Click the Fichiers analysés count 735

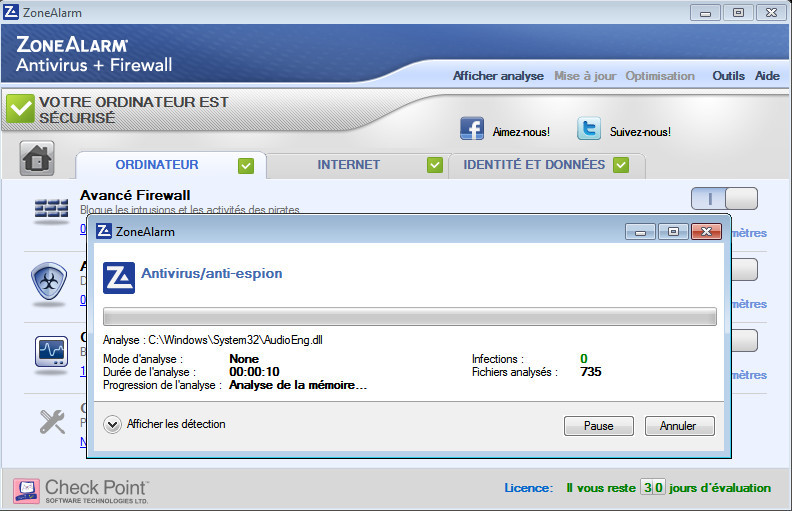click(590, 372)
